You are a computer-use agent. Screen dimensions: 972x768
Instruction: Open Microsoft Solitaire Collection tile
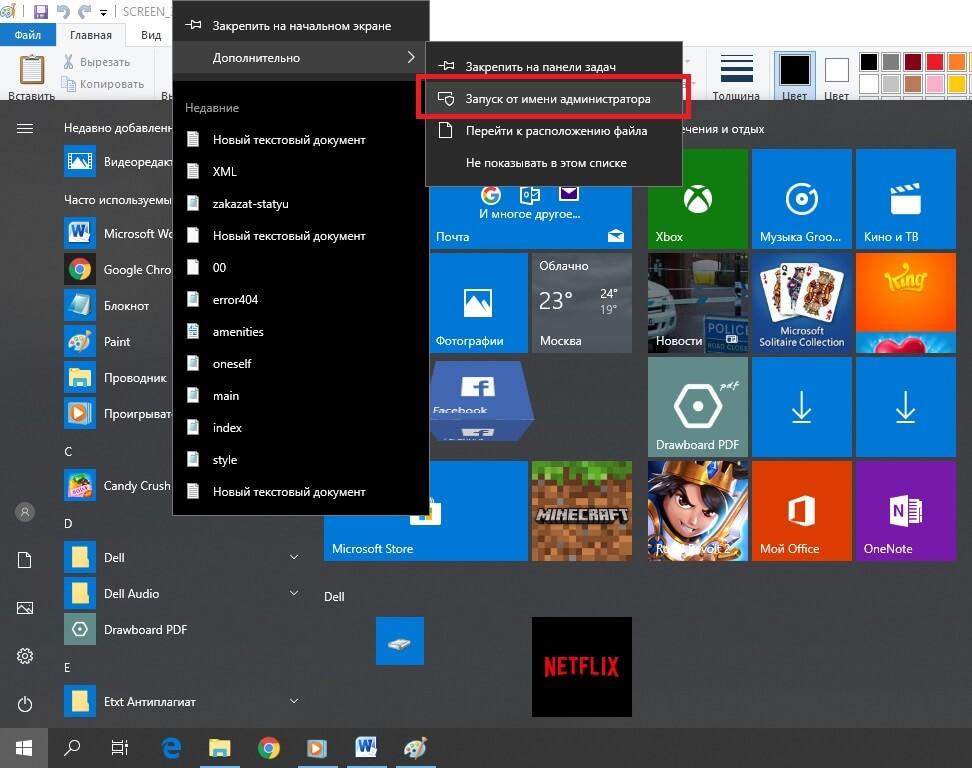(x=802, y=303)
